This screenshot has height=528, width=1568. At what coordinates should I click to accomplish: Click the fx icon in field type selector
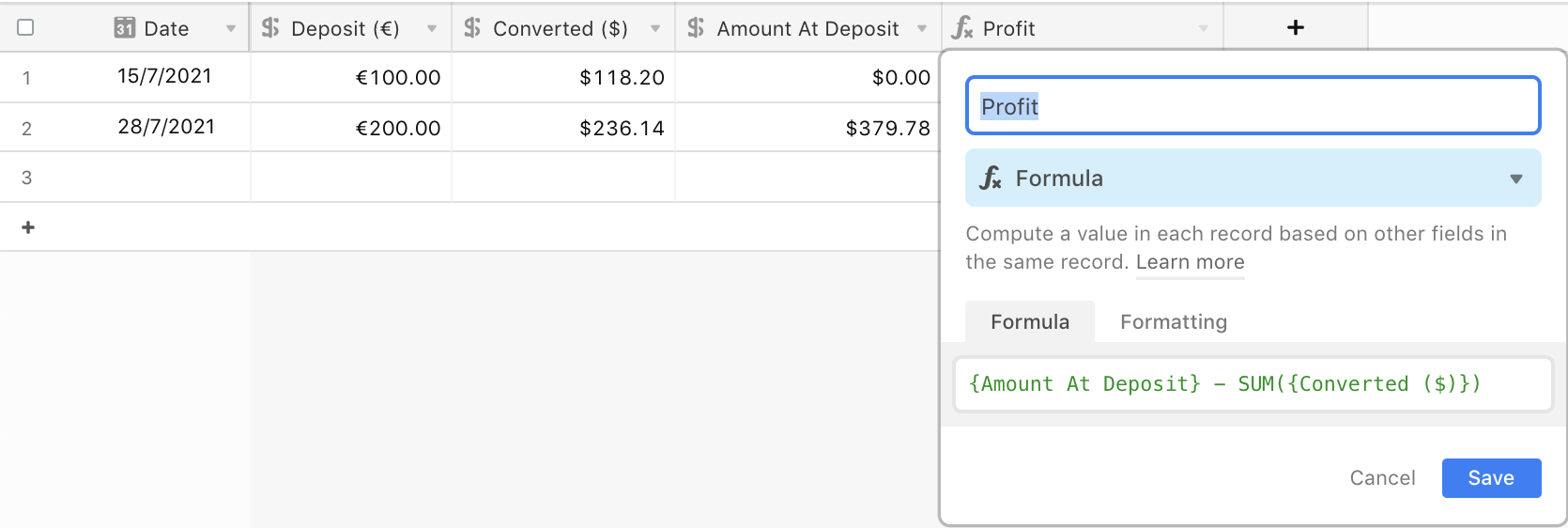click(x=991, y=178)
